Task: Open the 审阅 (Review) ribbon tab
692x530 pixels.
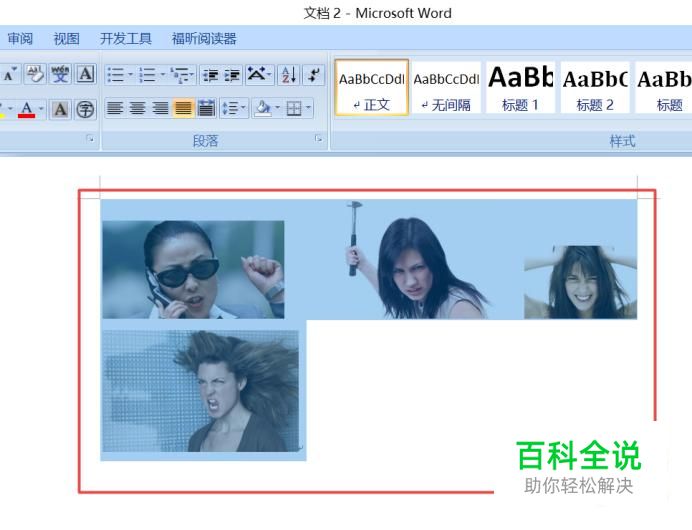Action: [x=20, y=39]
